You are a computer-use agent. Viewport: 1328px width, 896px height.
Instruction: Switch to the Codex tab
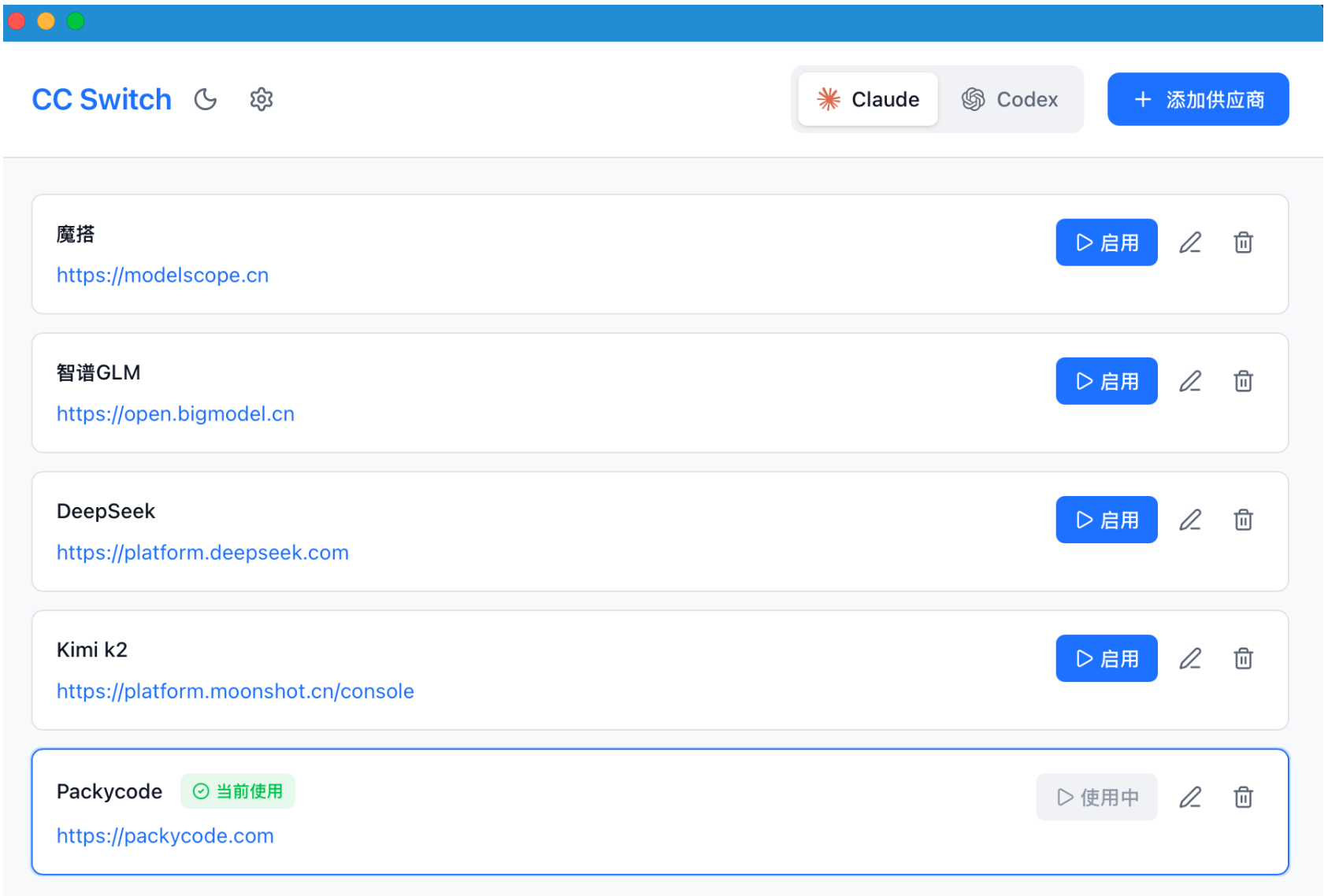pos(1010,99)
